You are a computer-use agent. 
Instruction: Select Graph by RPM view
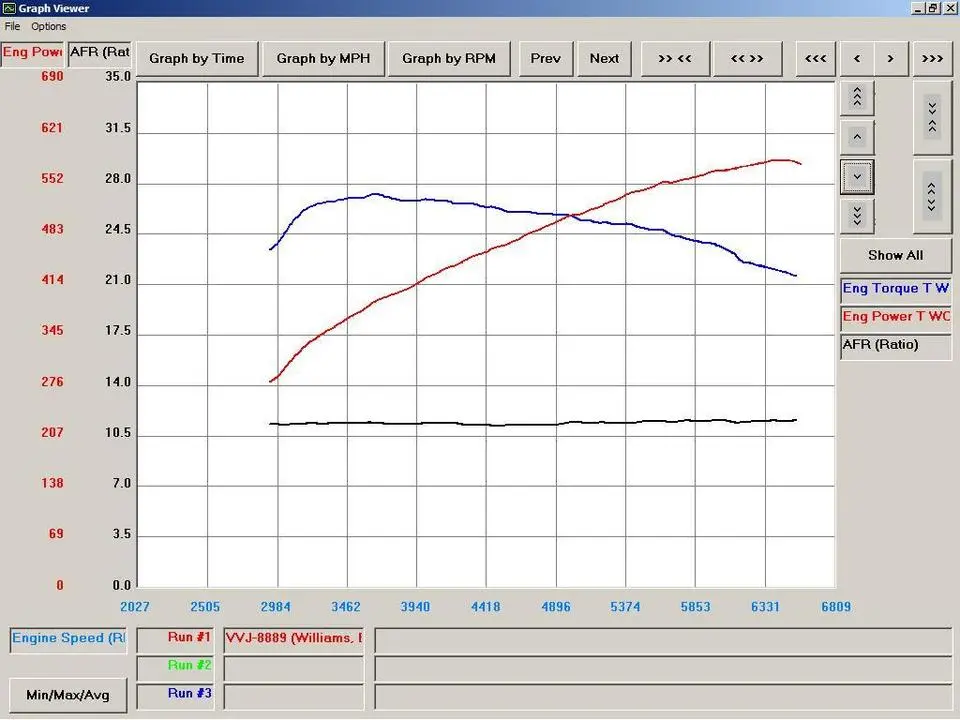[449, 59]
